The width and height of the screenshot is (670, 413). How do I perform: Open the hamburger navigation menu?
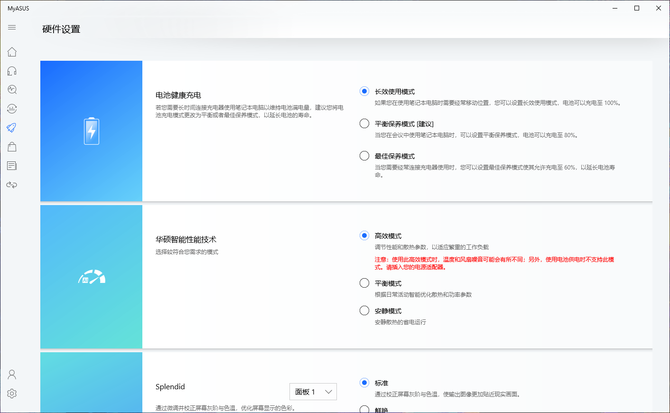(x=12, y=28)
